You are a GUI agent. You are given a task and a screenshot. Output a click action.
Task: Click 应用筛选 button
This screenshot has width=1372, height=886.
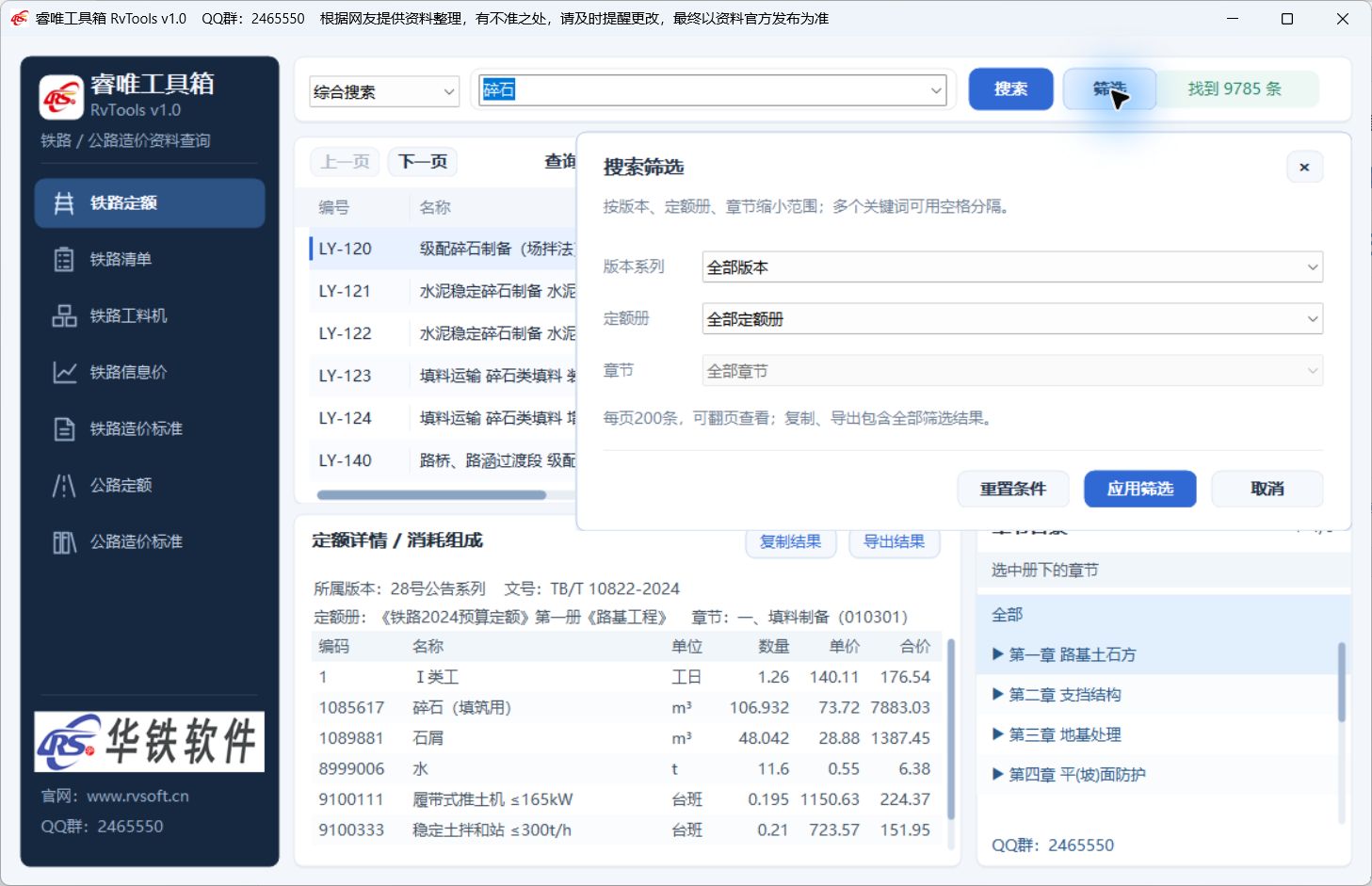pos(1140,489)
